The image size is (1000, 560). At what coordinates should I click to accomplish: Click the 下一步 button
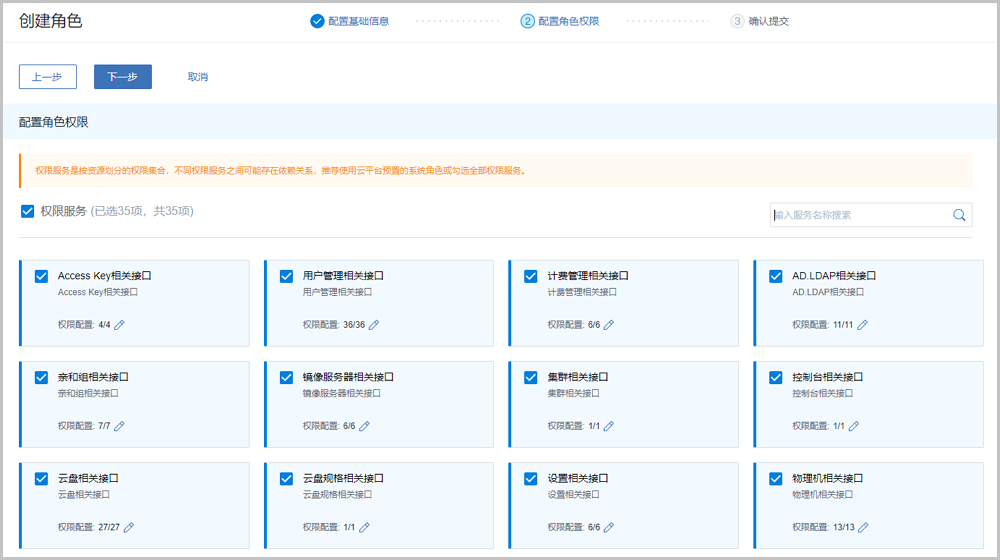[x=123, y=77]
